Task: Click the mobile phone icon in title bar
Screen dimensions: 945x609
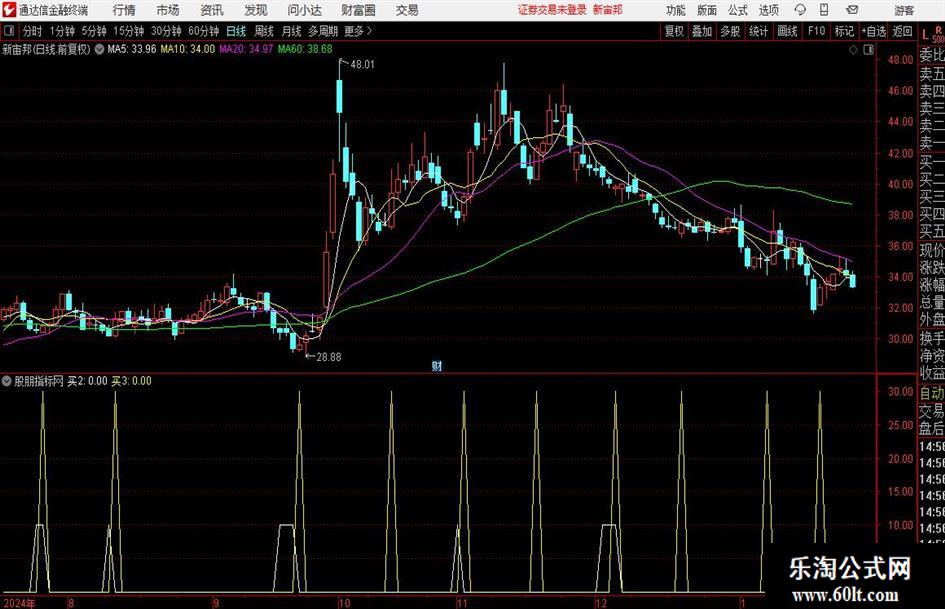Action: pyautogui.click(x=824, y=10)
